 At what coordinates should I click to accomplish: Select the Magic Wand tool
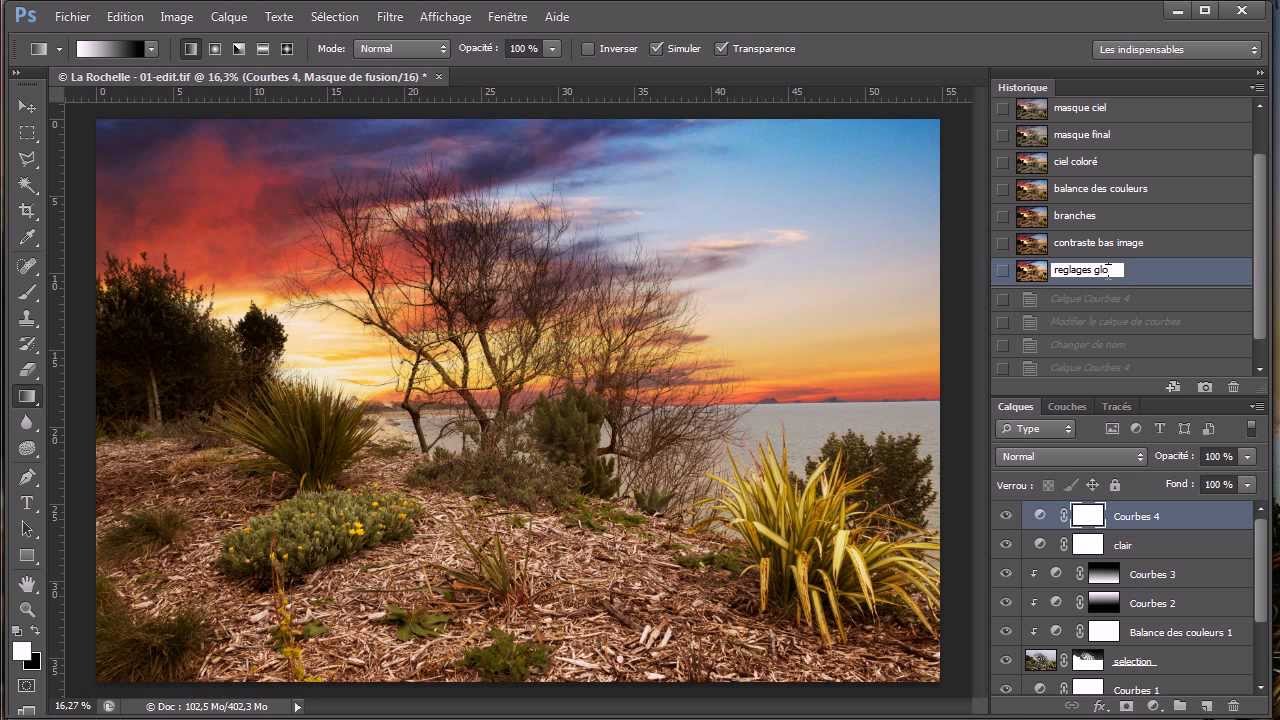27,185
